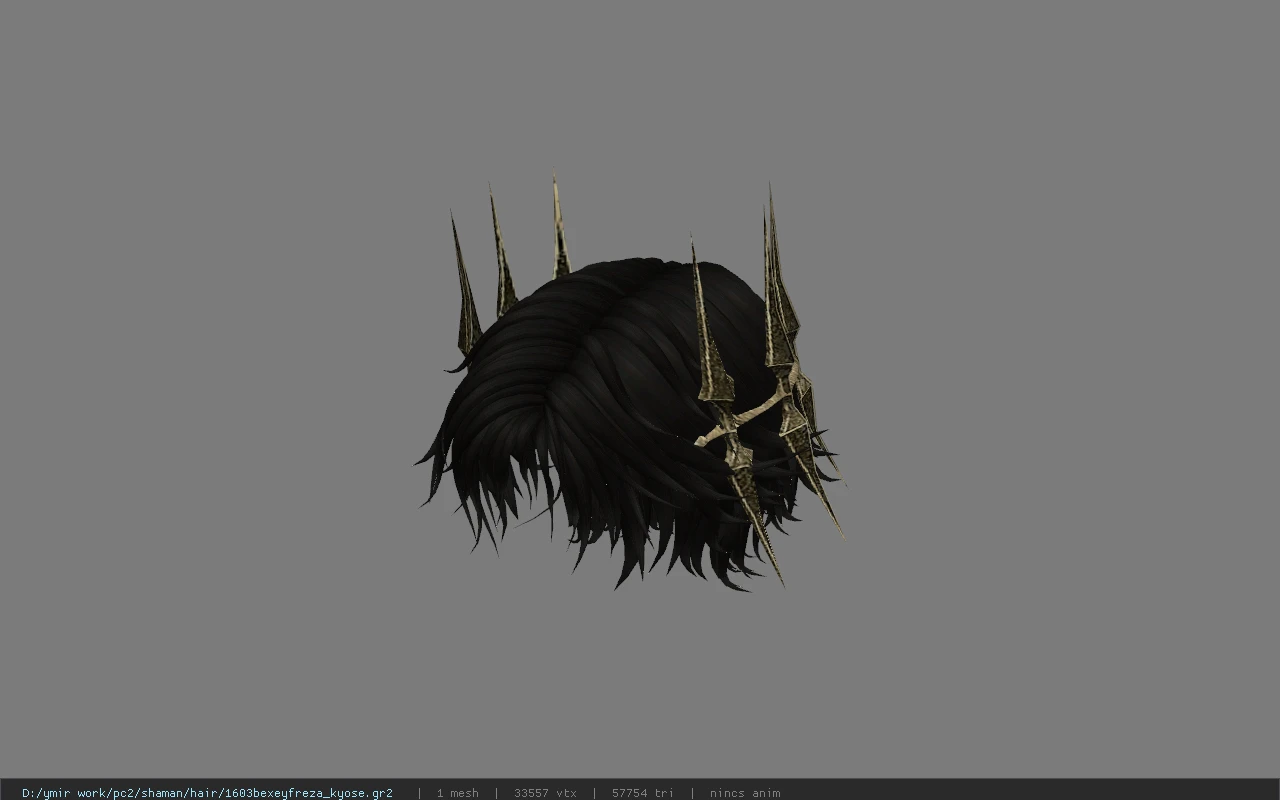Click the "33557 vtx" vertex count

click(x=545, y=793)
